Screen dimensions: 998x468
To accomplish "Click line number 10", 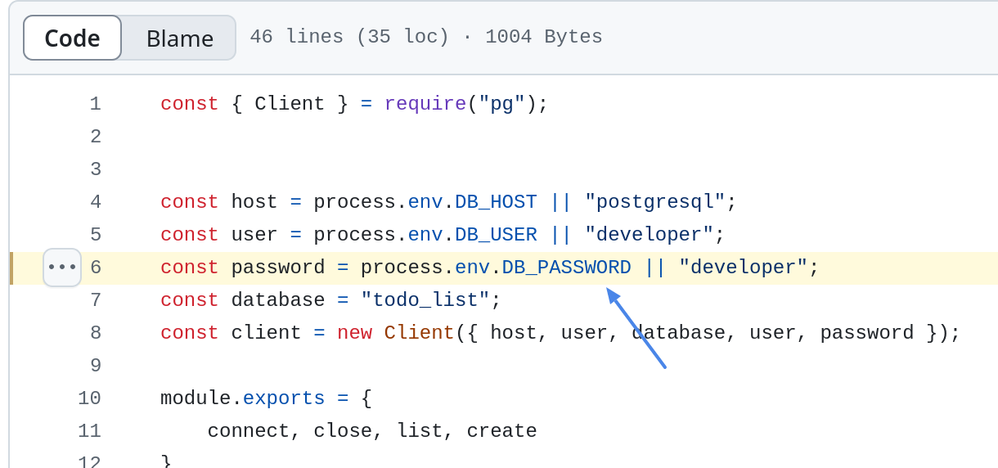I will (90, 398).
